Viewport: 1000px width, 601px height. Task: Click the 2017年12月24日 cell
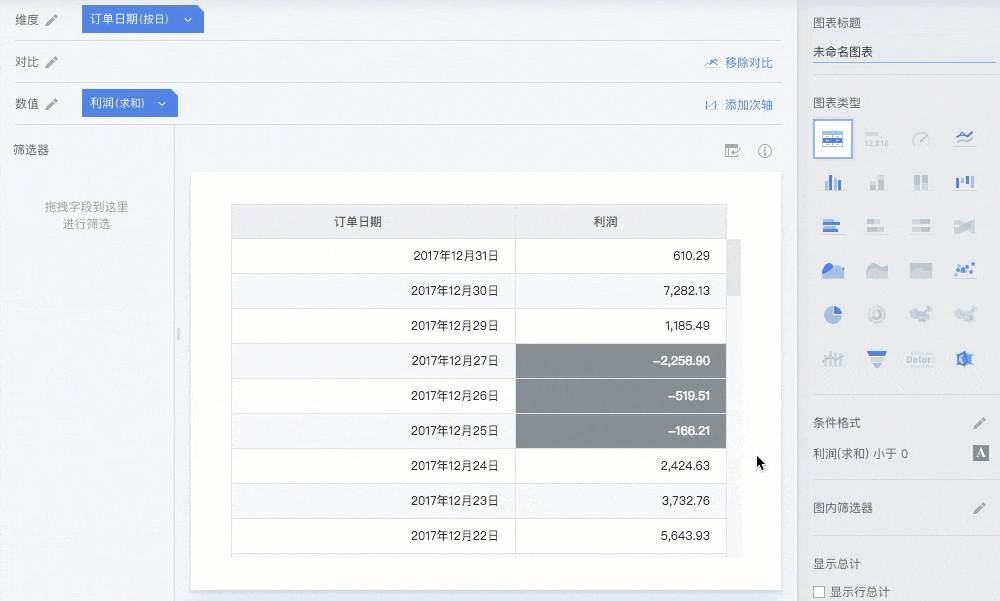373,466
